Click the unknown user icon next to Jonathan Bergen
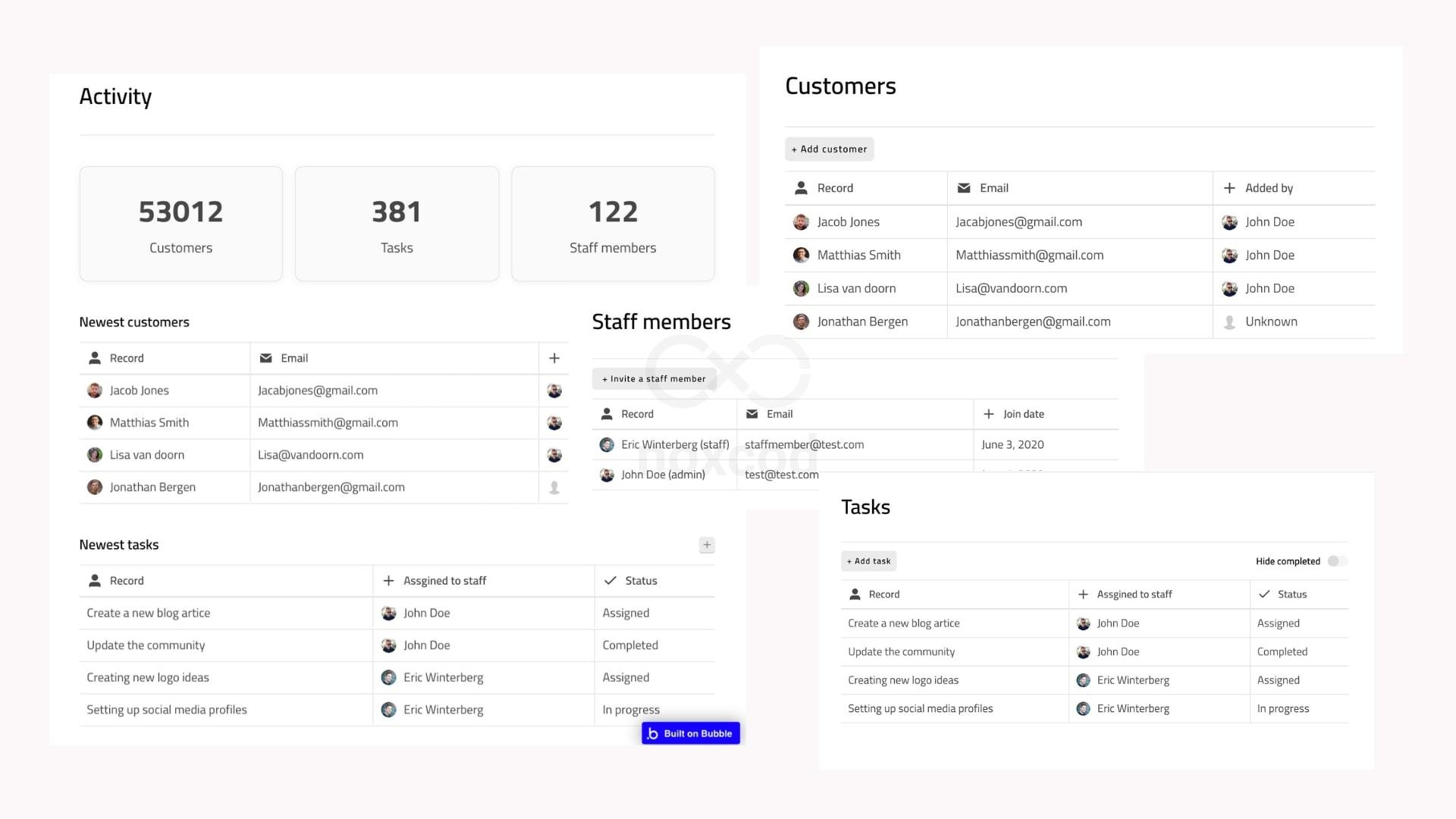Image resolution: width=1456 pixels, height=819 pixels. tap(1229, 322)
